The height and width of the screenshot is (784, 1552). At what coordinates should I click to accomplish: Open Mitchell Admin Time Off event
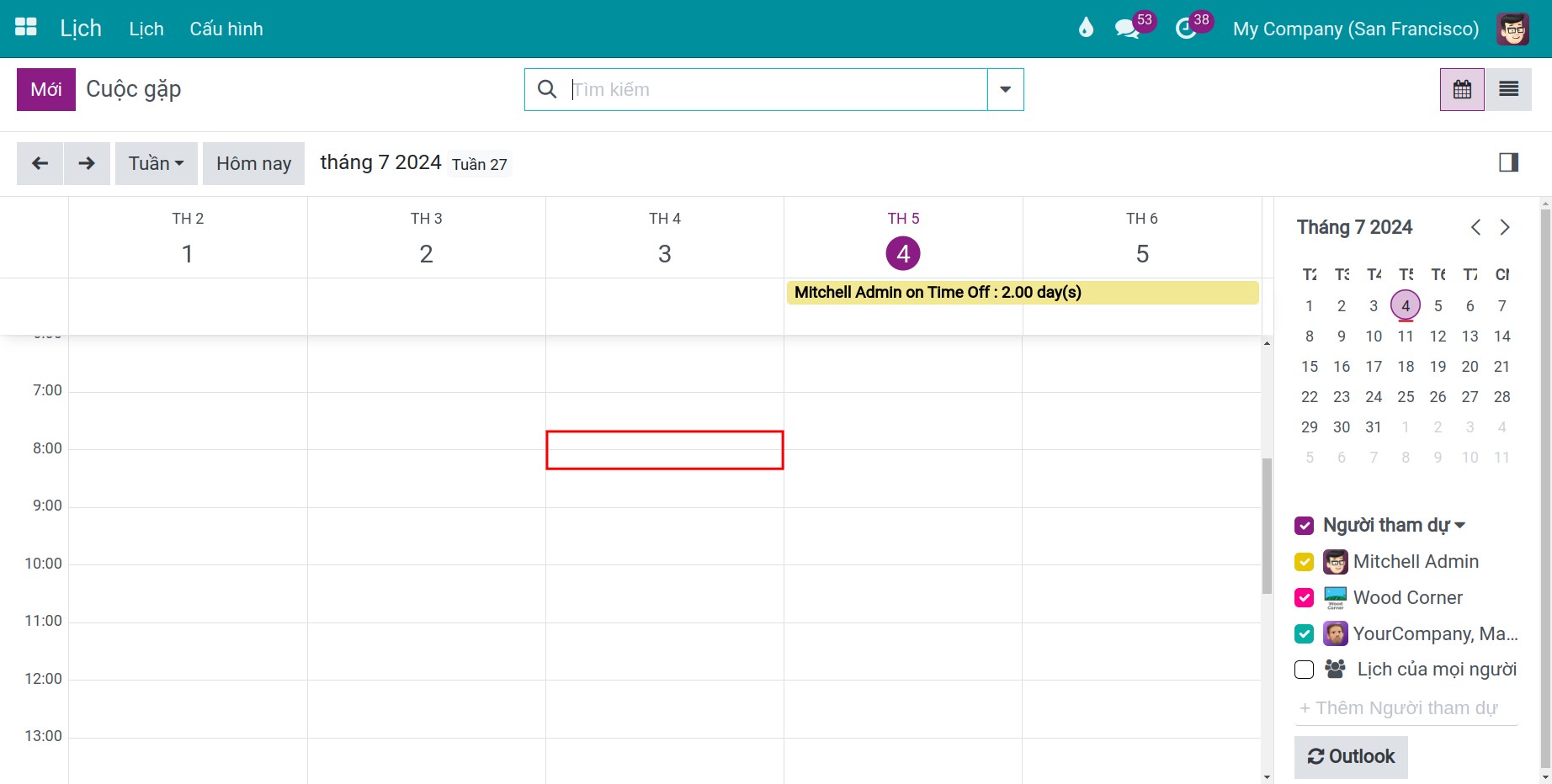point(1023,293)
